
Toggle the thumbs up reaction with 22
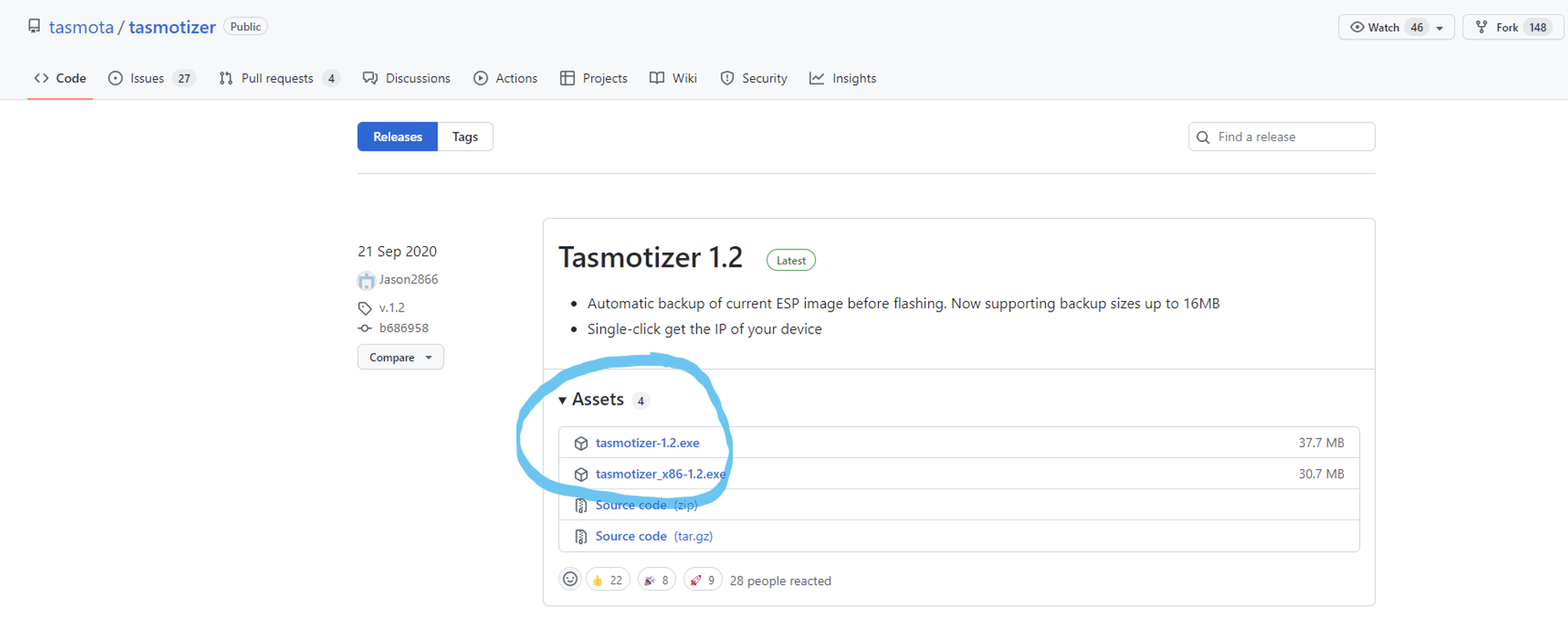tap(608, 580)
